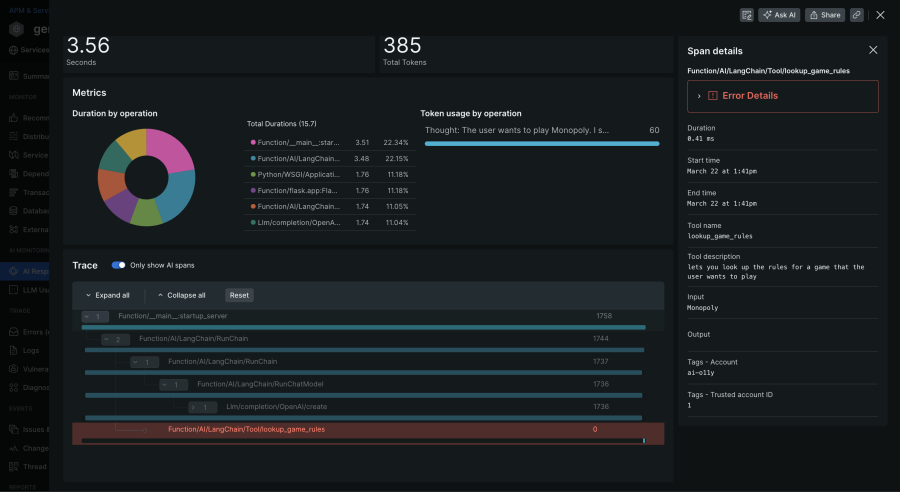Viewport: 900px width, 492px height.
Task: Click Collapse all in trace toolbar
Action: (181, 295)
